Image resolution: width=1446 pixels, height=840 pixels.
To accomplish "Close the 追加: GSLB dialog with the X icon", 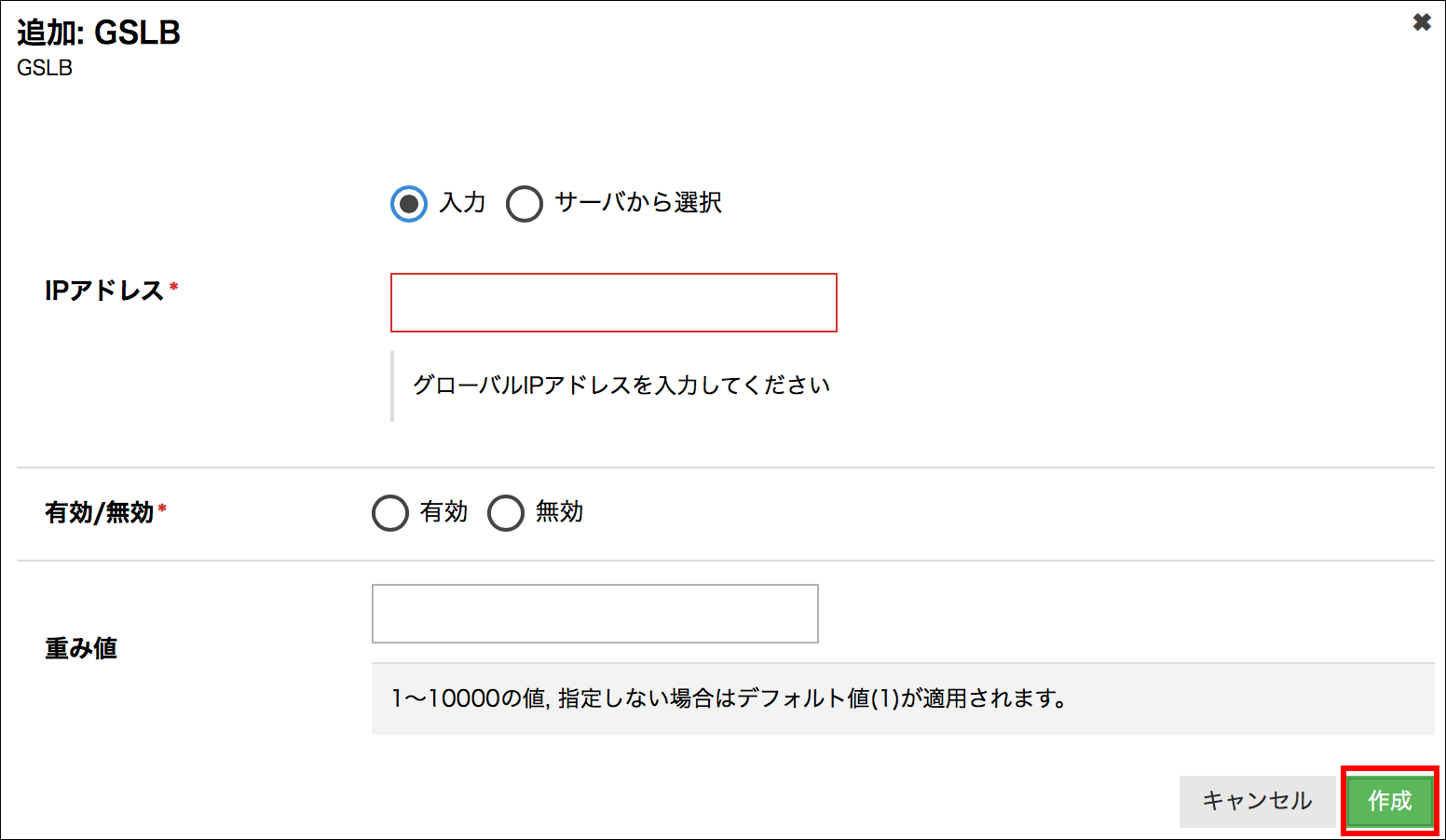I will pos(1422,22).
